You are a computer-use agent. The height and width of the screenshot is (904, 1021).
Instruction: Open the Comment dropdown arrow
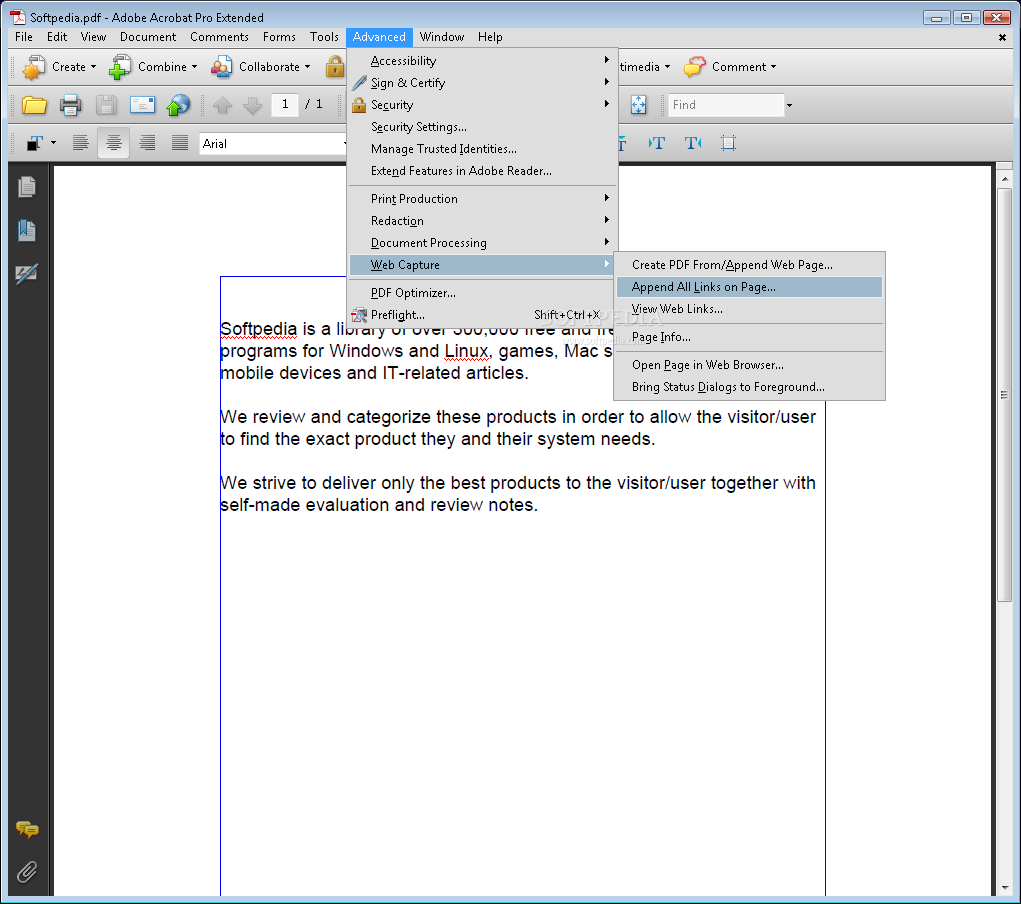[x=774, y=67]
